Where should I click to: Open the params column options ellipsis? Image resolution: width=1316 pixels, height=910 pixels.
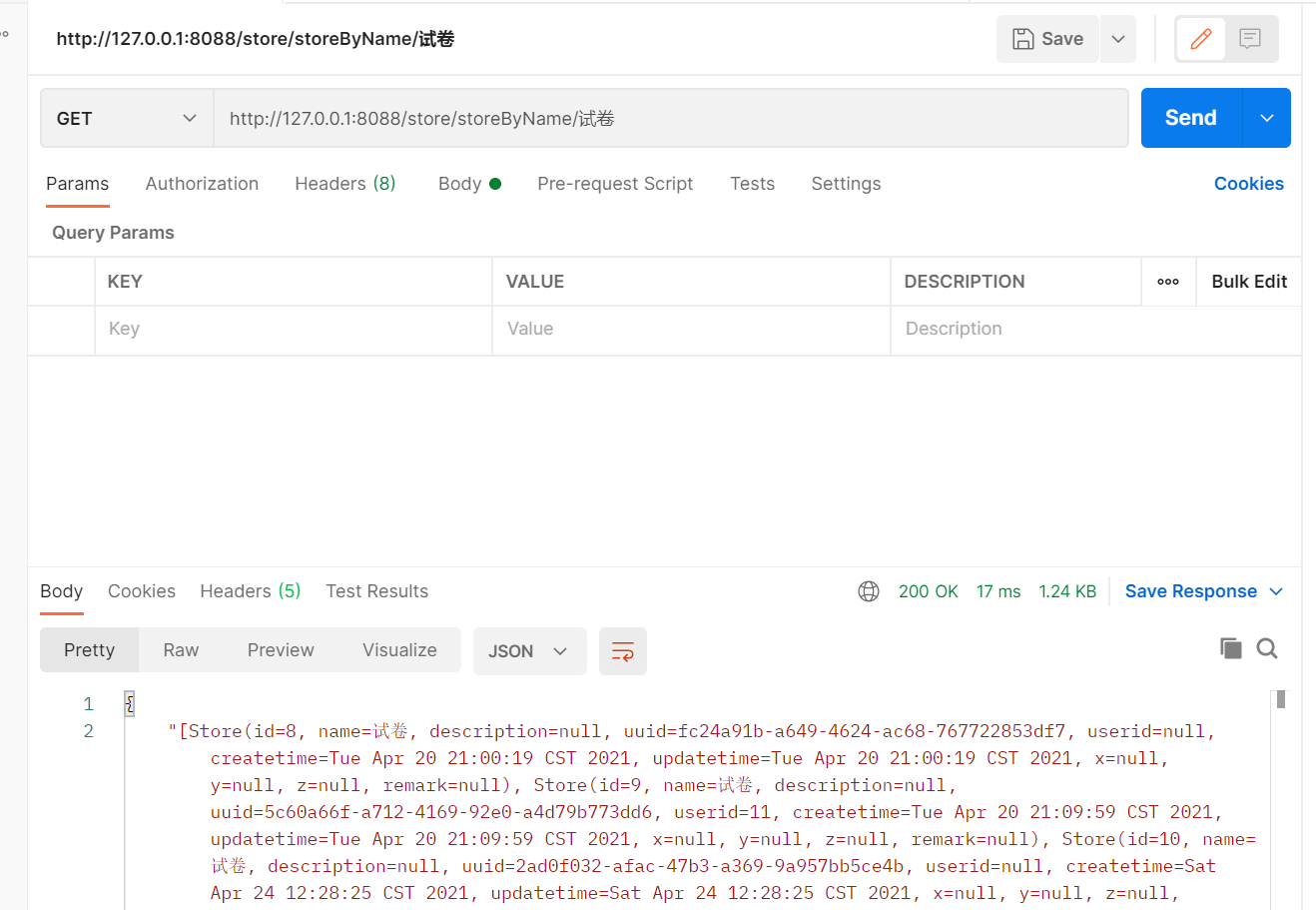(1168, 282)
